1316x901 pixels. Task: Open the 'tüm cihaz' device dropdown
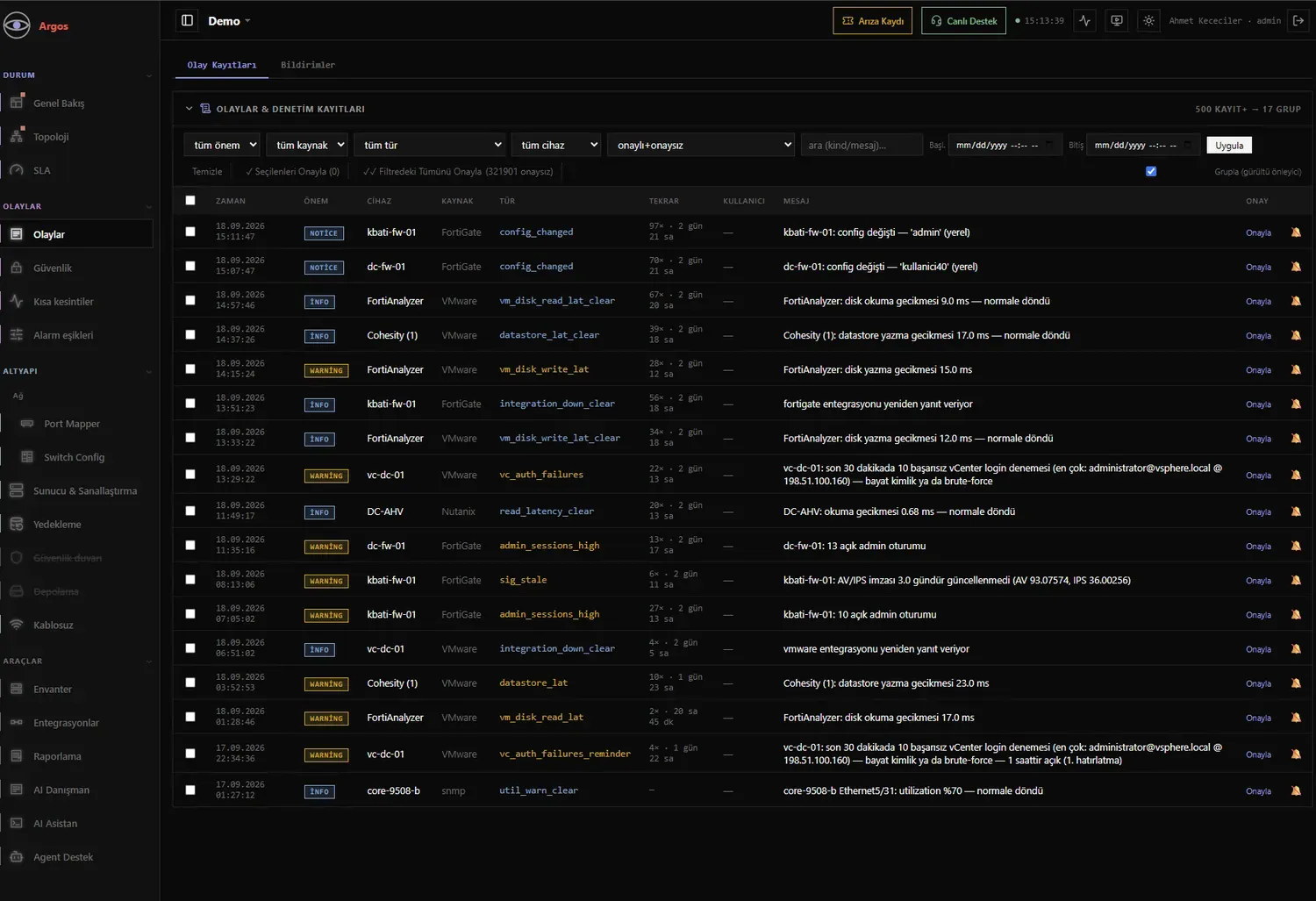[x=556, y=145]
